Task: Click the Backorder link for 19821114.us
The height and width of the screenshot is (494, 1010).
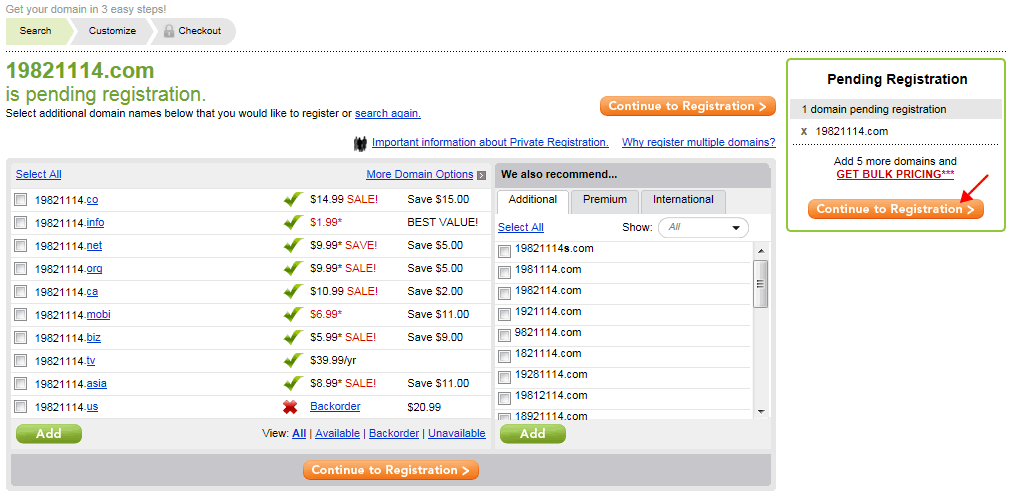Action: (335, 406)
